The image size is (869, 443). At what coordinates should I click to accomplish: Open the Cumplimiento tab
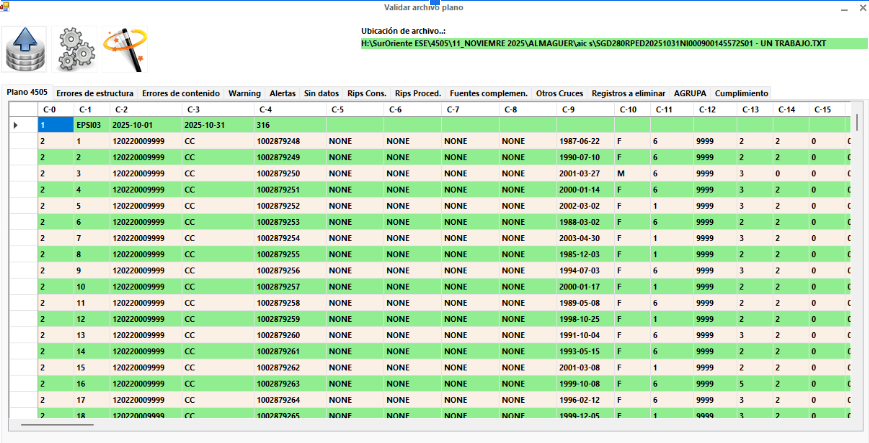click(741, 93)
